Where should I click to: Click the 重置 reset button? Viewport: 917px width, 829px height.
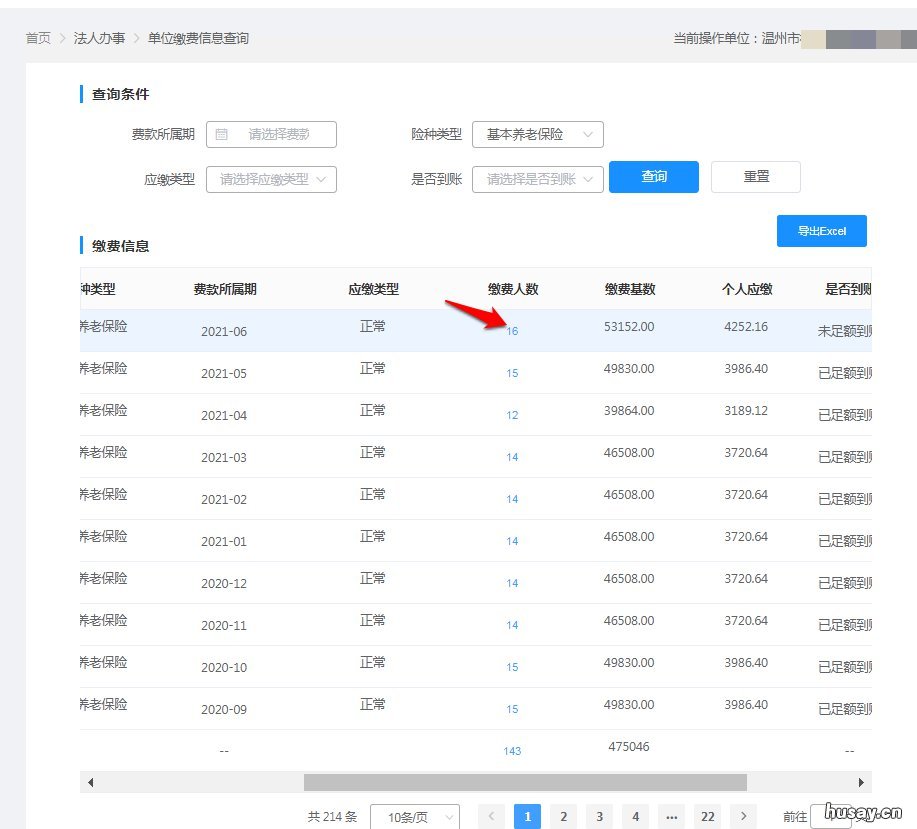755,177
